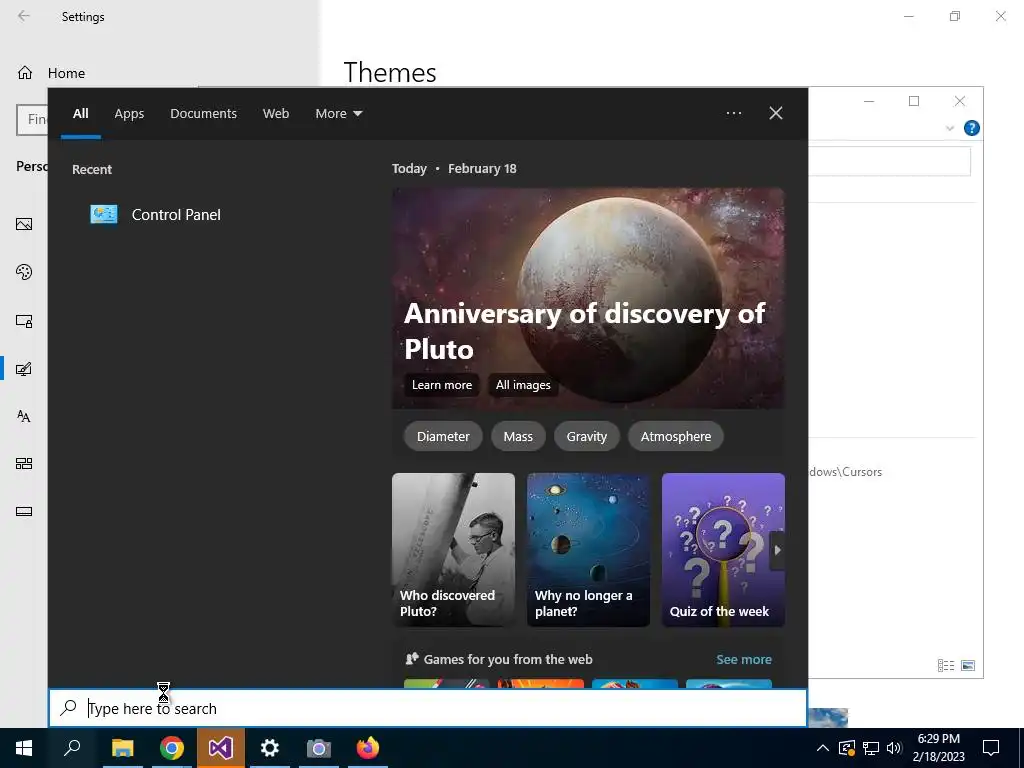1024x768 pixels.
Task: Open Settings gear on taskbar
Action: [270, 748]
